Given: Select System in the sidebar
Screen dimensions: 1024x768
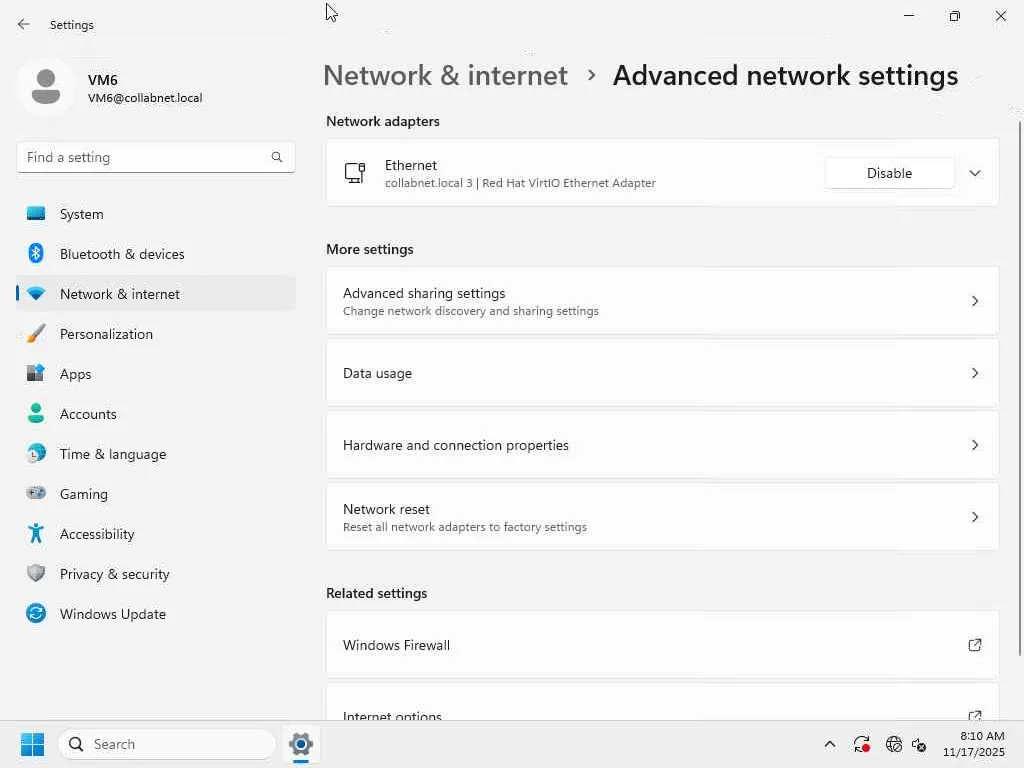Looking at the screenshot, I should coord(82,214).
